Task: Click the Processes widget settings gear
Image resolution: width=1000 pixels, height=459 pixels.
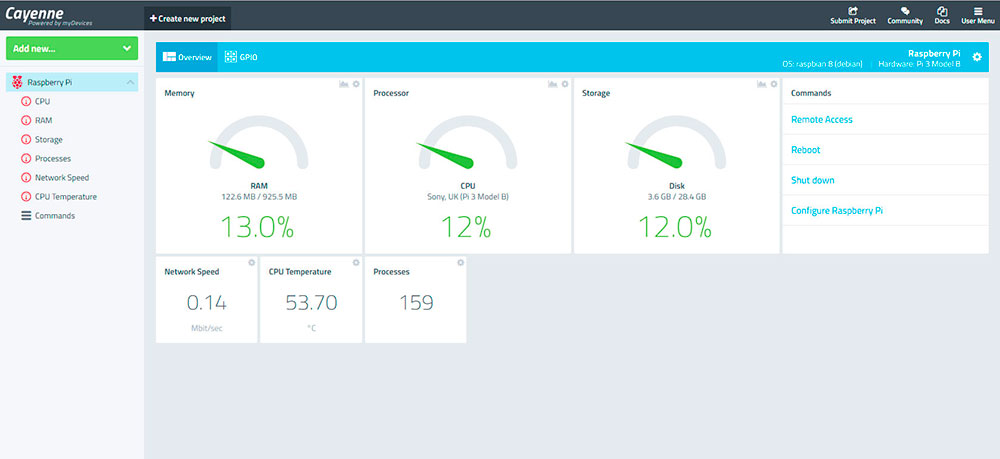Action: point(460,262)
